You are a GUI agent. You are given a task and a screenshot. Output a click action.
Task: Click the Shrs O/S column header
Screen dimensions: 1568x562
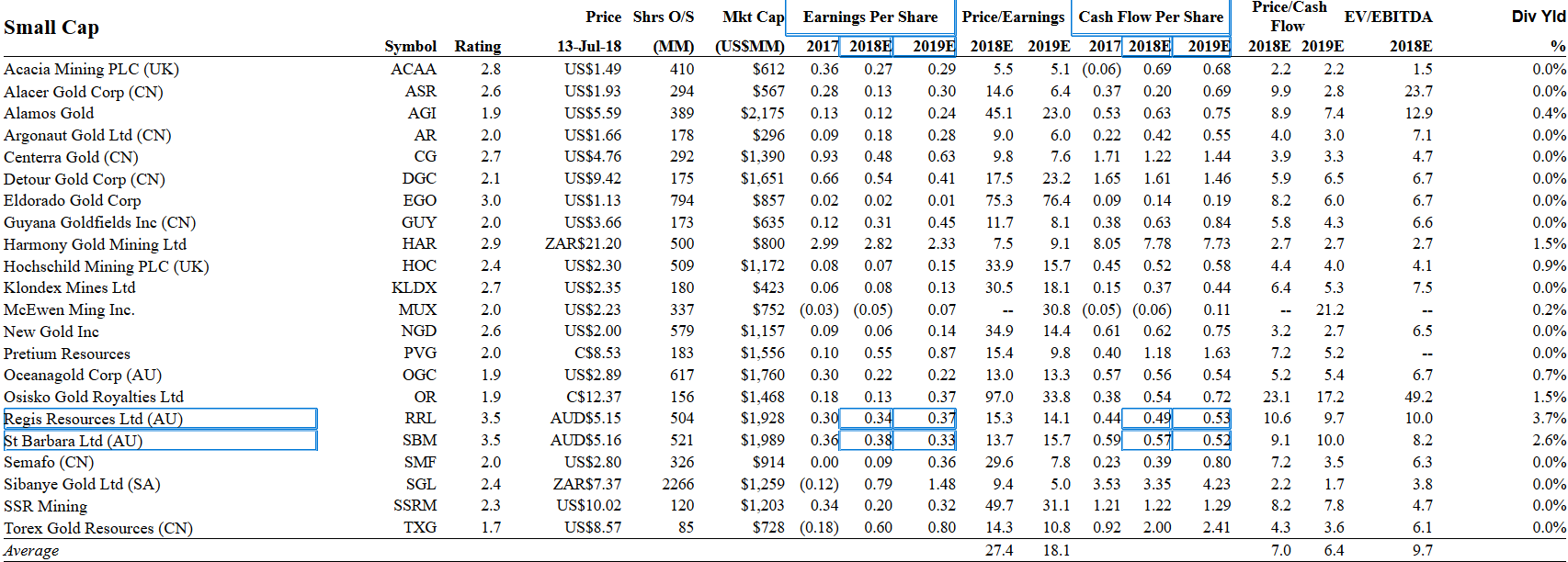point(664,17)
